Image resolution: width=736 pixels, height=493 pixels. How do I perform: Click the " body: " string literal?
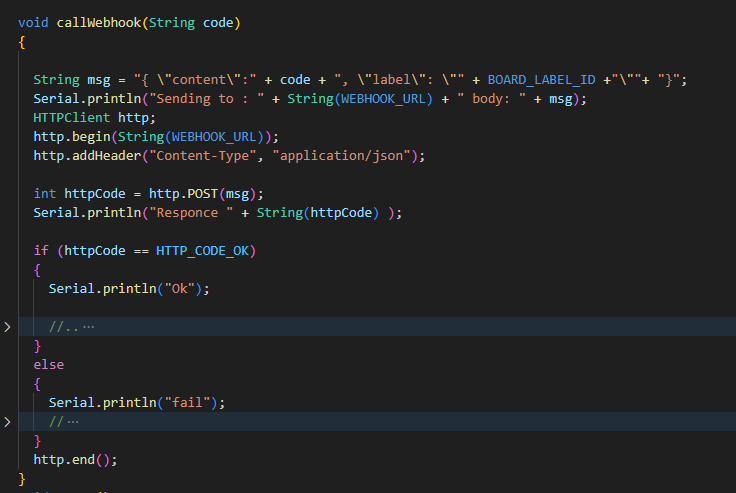491,99
